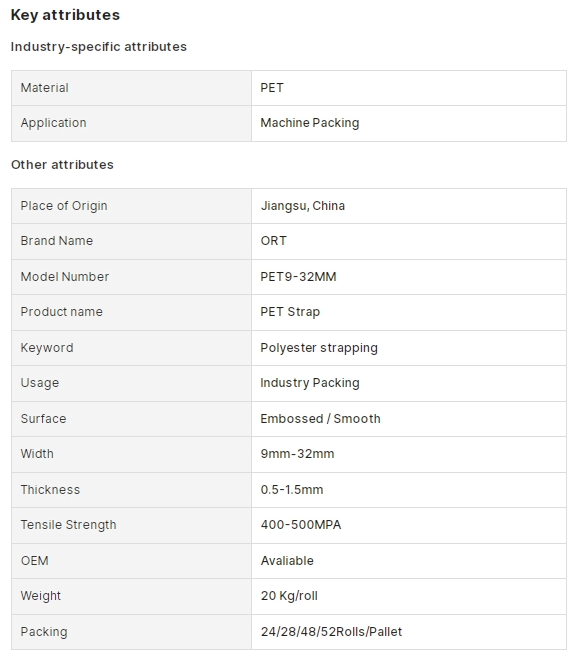Viewport: 586px width, 660px height.
Task: Click the Machine Packing application value
Action: (310, 123)
